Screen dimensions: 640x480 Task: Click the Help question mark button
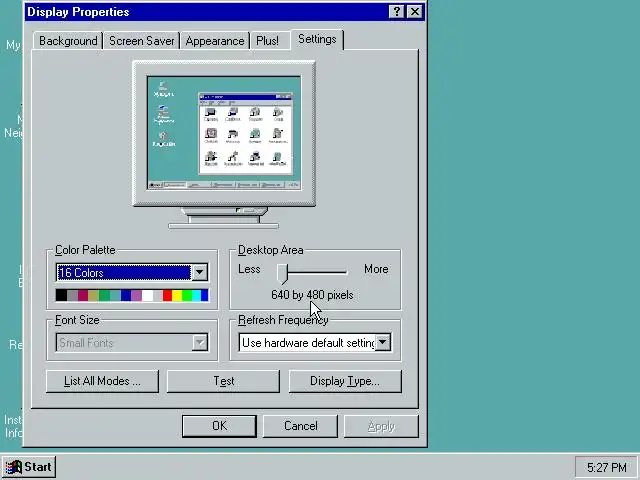(396, 11)
